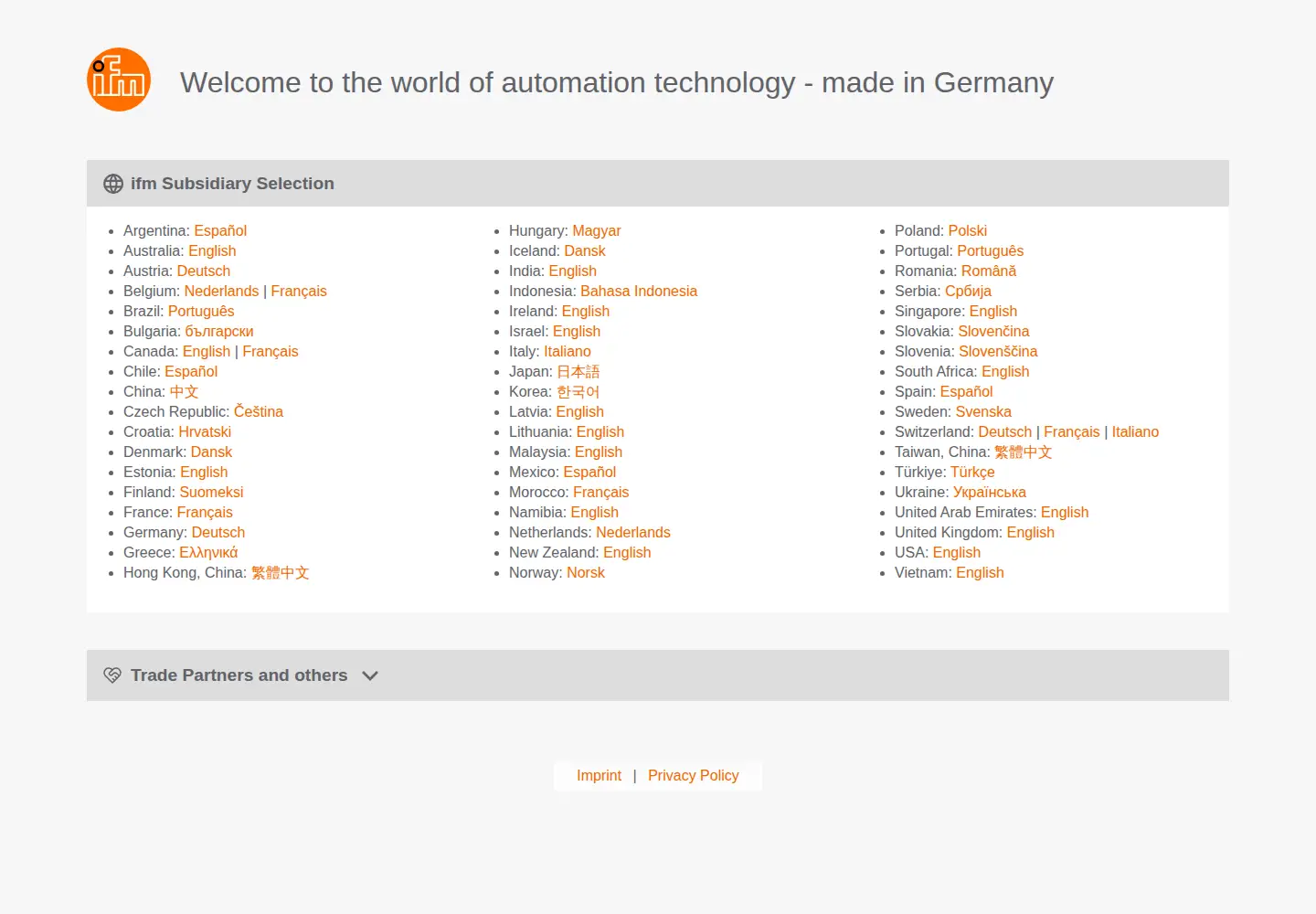Expand the Trade Partners and others chevron

tap(370, 675)
